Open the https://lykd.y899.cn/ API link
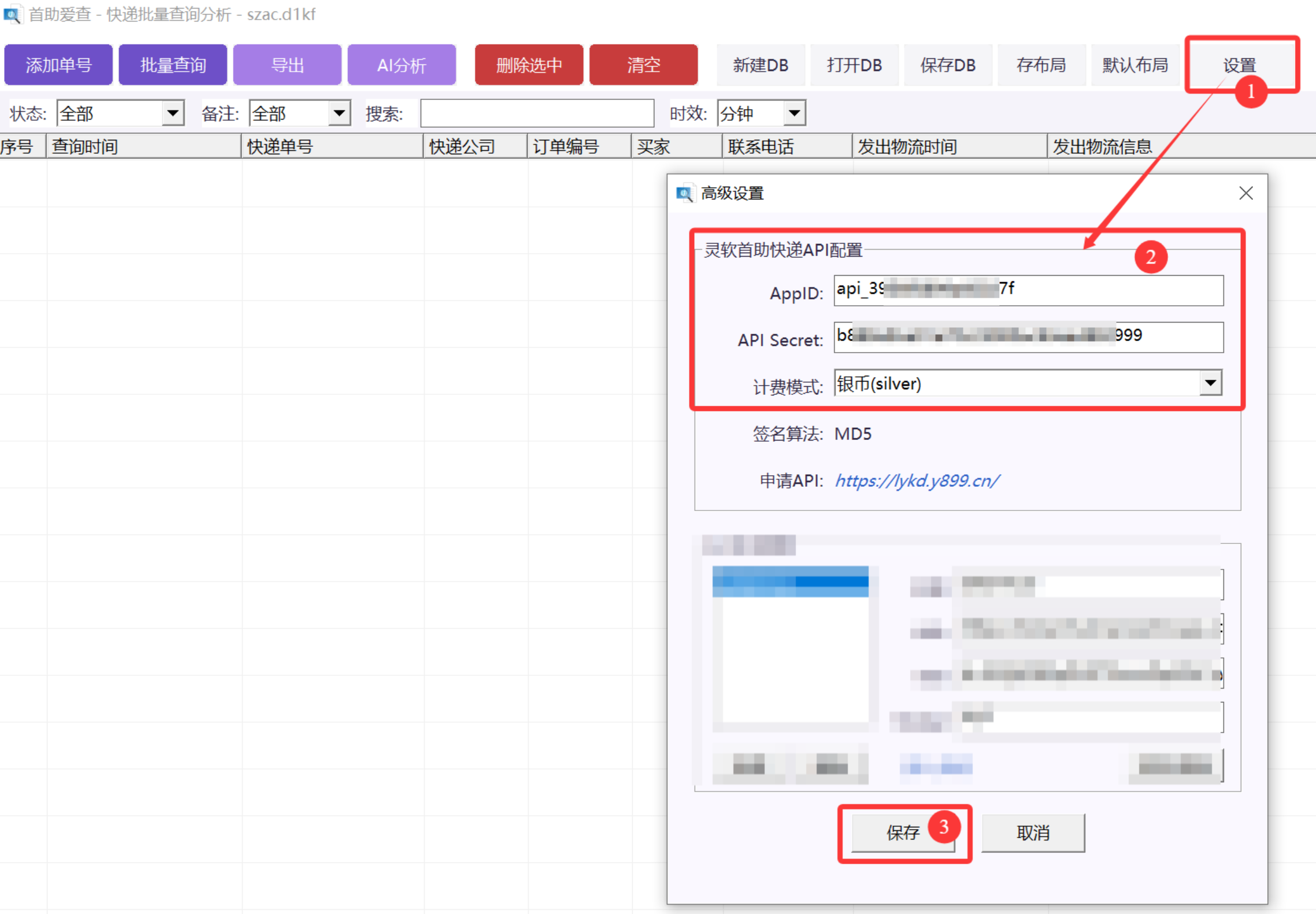 tap(917, 480)
